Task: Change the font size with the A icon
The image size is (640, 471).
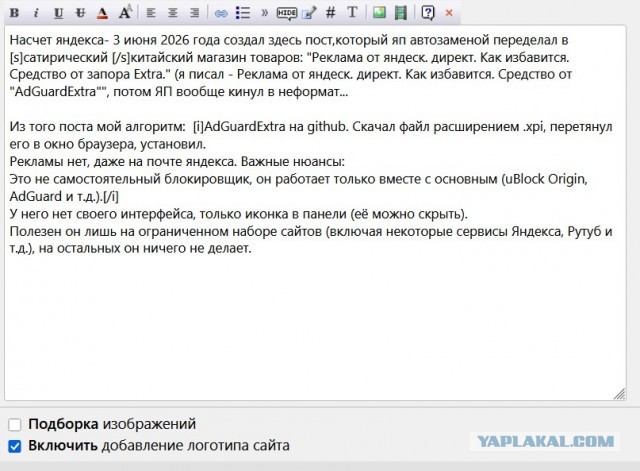Action: pos(125,12)
